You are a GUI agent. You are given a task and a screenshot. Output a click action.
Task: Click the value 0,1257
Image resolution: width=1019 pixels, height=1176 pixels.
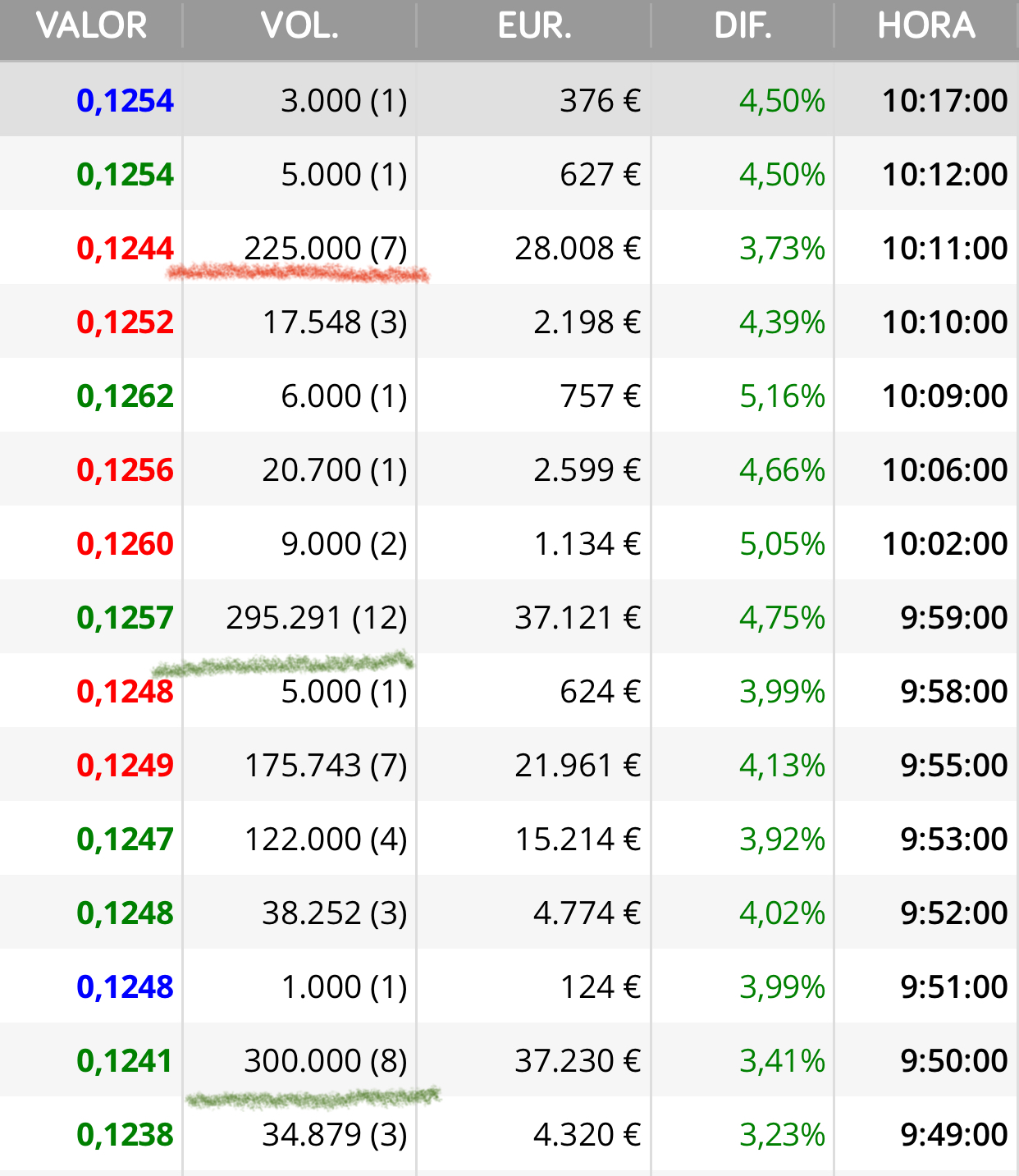coord(125,618)
